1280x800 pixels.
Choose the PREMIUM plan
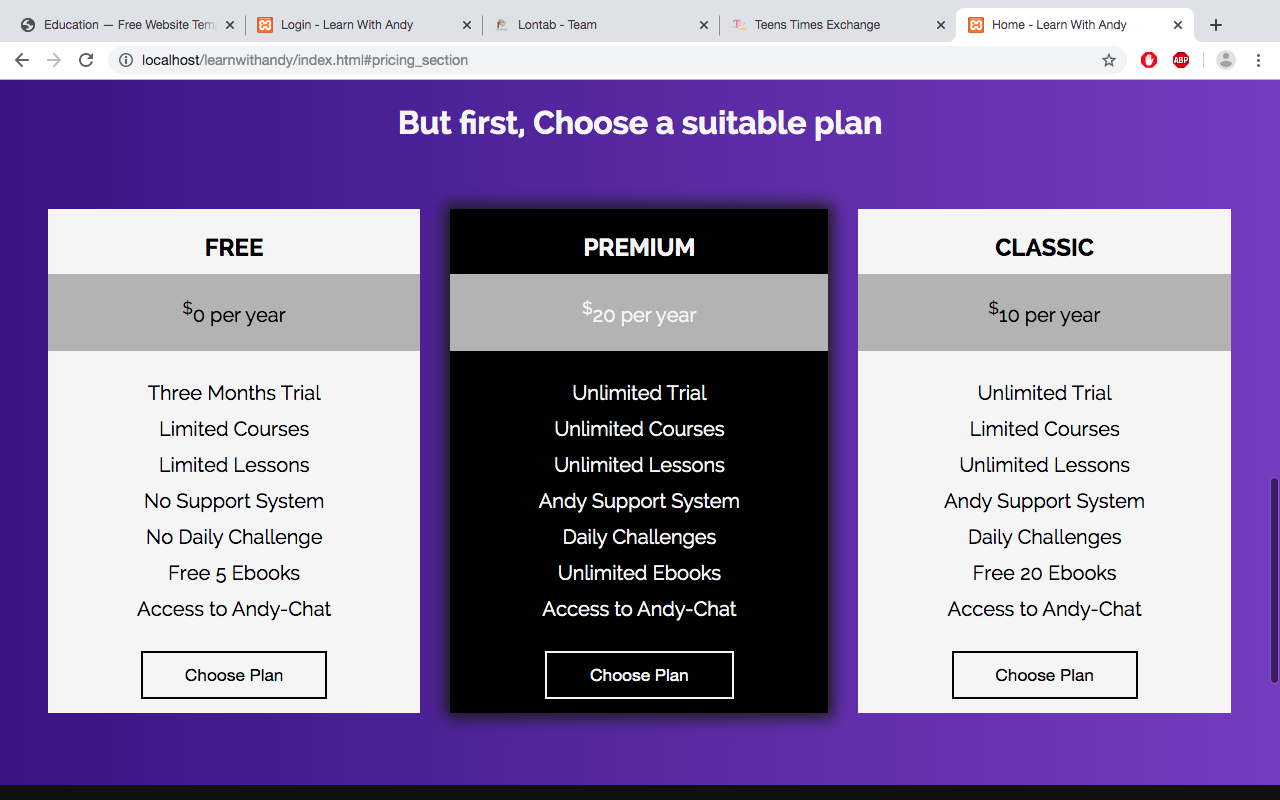click(639, 675)
